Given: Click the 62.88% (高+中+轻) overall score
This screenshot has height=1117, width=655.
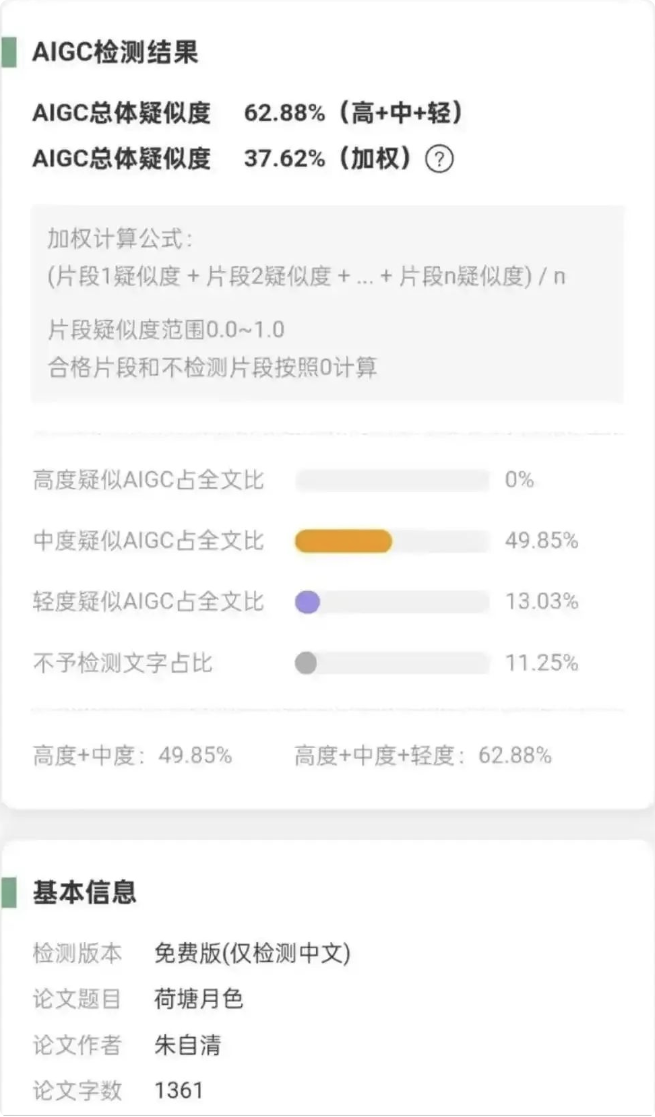Looking at the screenshot, I should (x=354, y=114).
